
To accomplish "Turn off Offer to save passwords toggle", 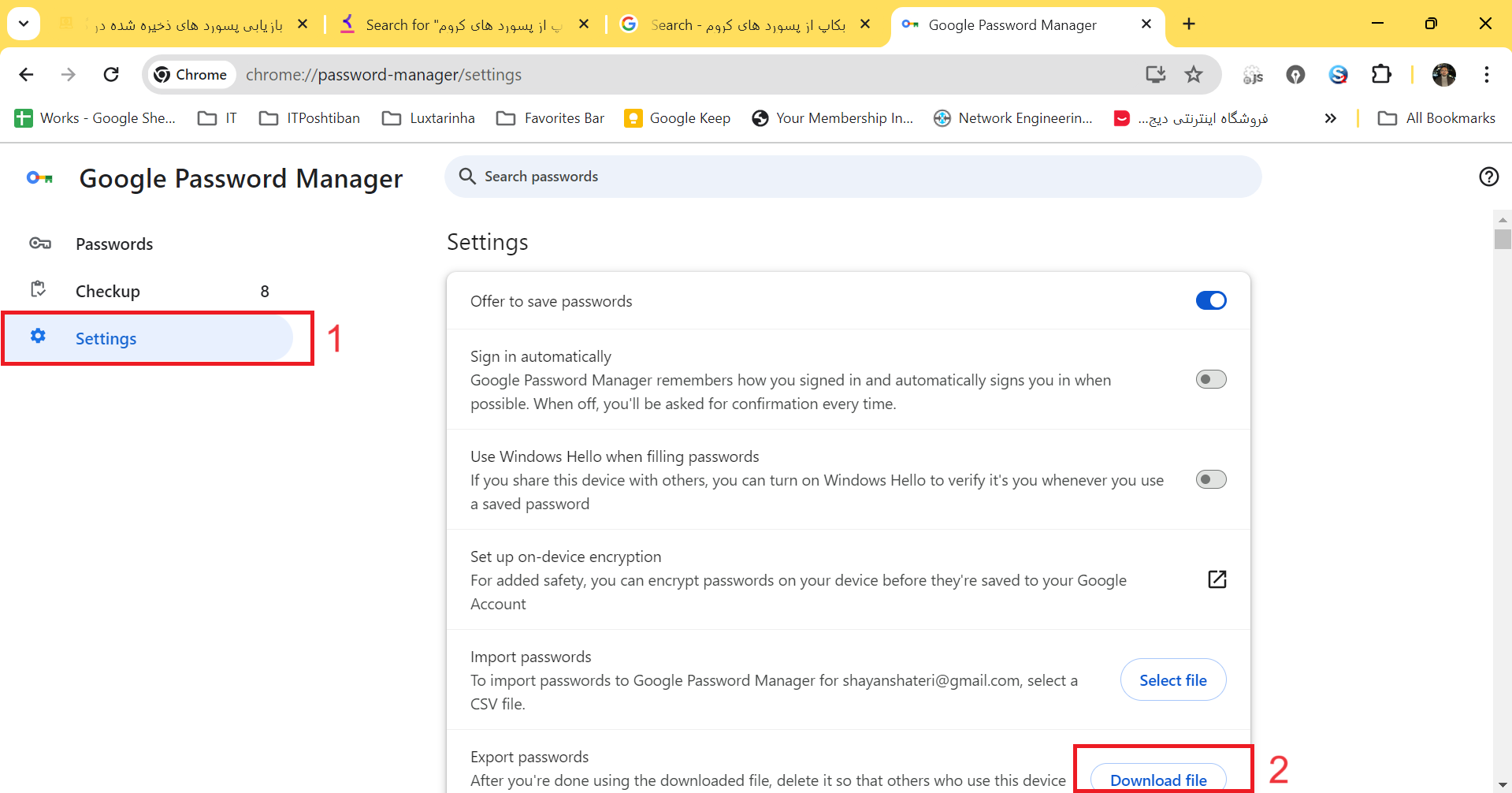I will (x=1211, y=300).
